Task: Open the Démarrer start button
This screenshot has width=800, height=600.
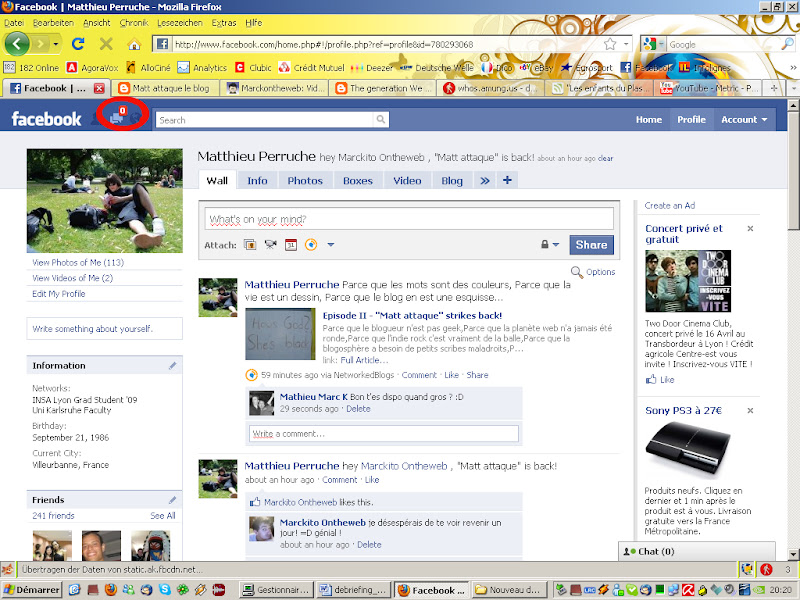Action: 31,590
